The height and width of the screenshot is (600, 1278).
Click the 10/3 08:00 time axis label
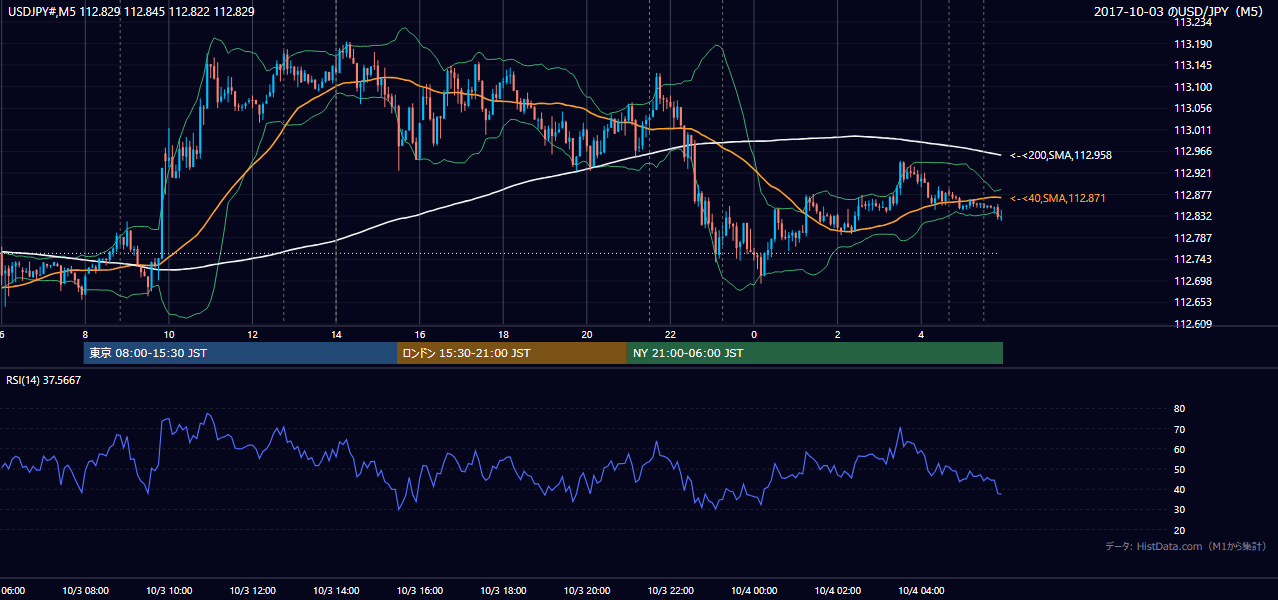[87, 590]
